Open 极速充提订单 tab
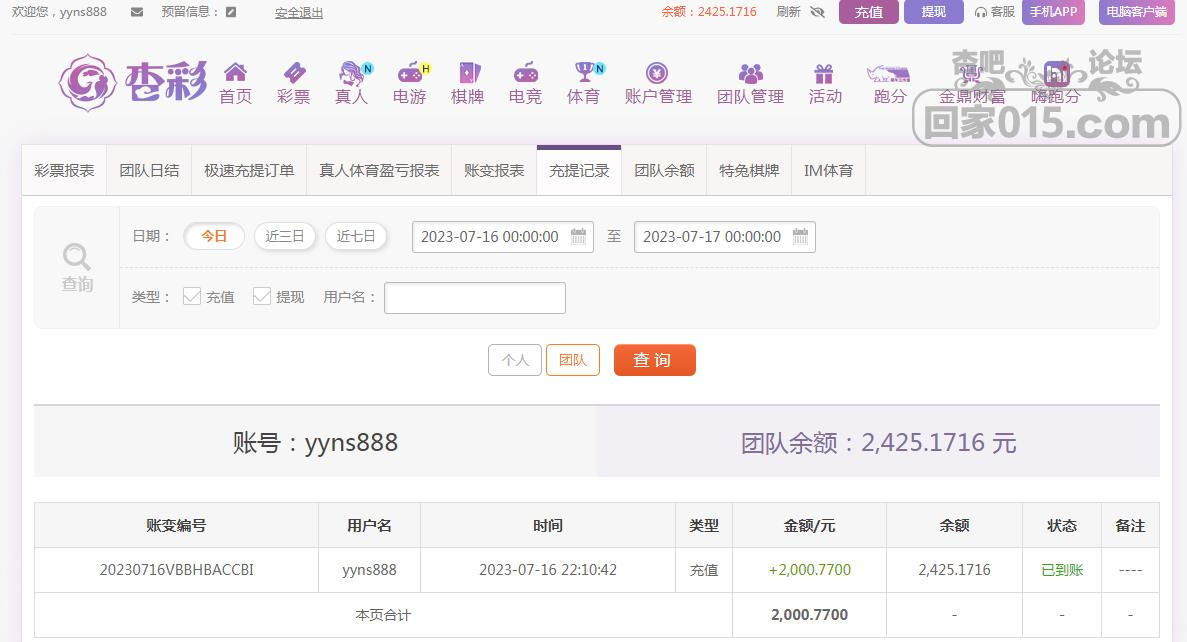Viewport: 1187px width, 642px height. [x=249, y=170]
